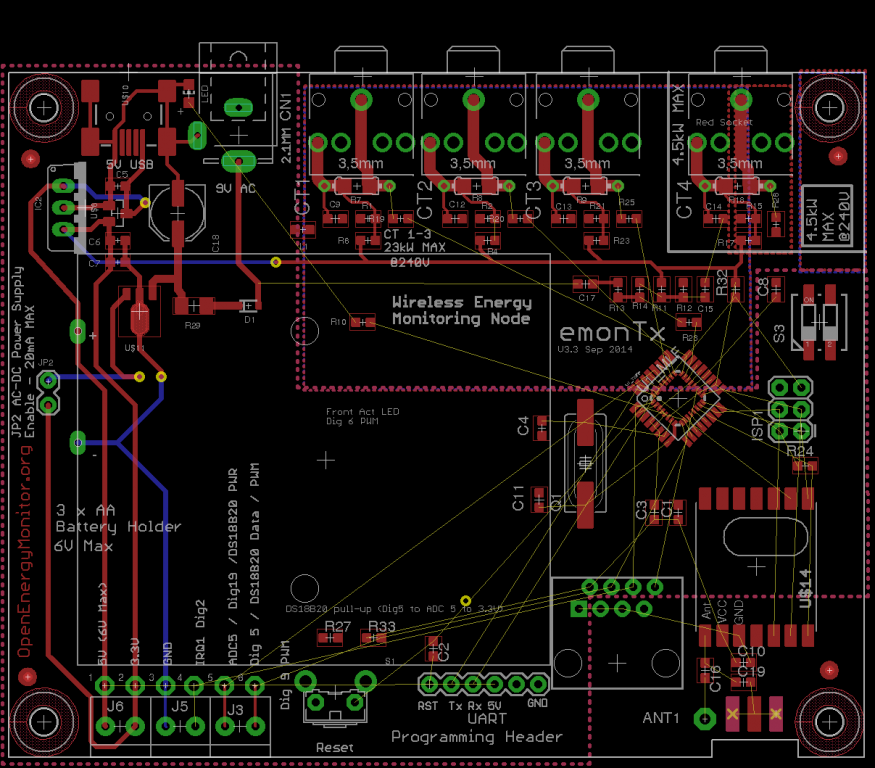Click the large CT3 label
The height and width of the screenshot is (768, 875).
point(533,199)
